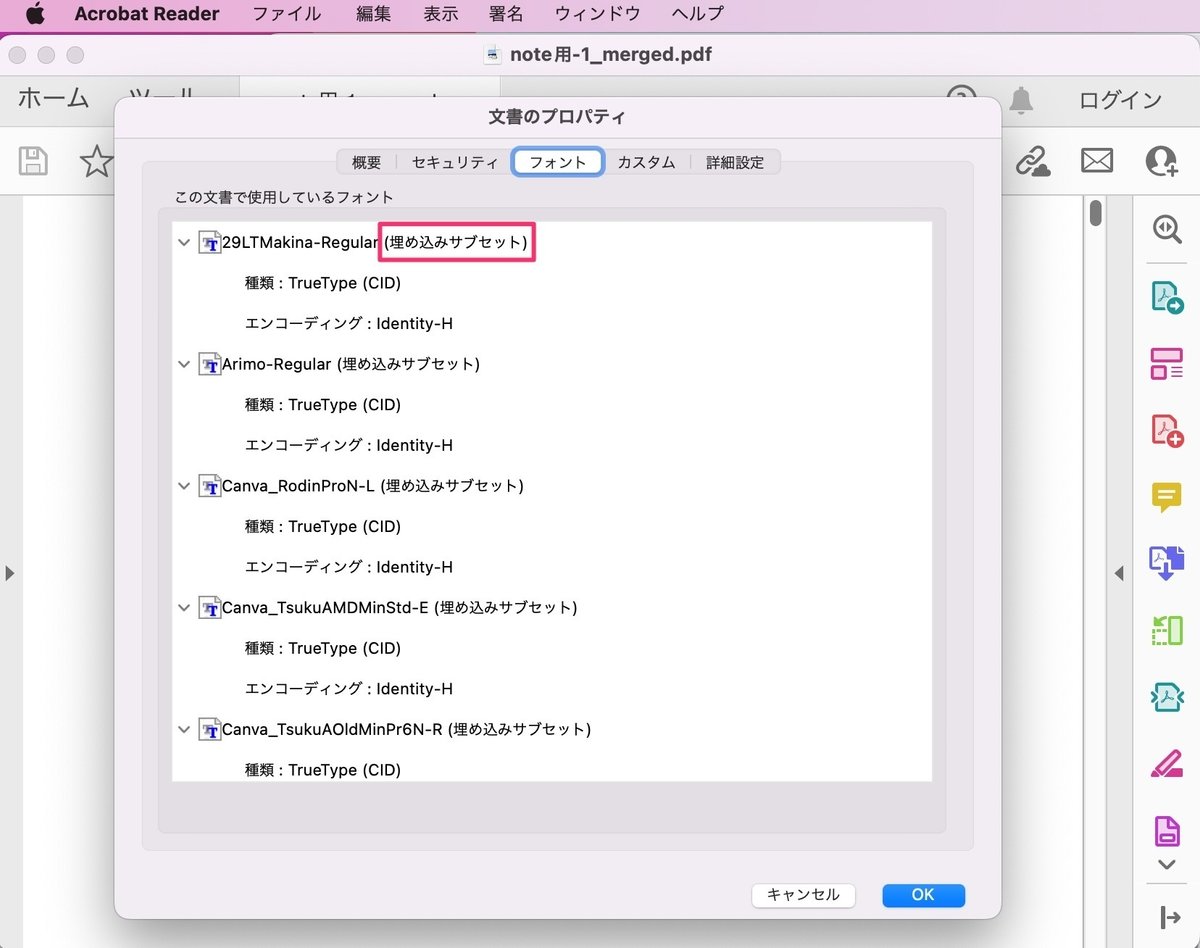Viewport: 1200px width, 948px height.
Task: Click 種類 : TrueType (CID) under Canva_RodinProN-L
Action: point(323,527)
